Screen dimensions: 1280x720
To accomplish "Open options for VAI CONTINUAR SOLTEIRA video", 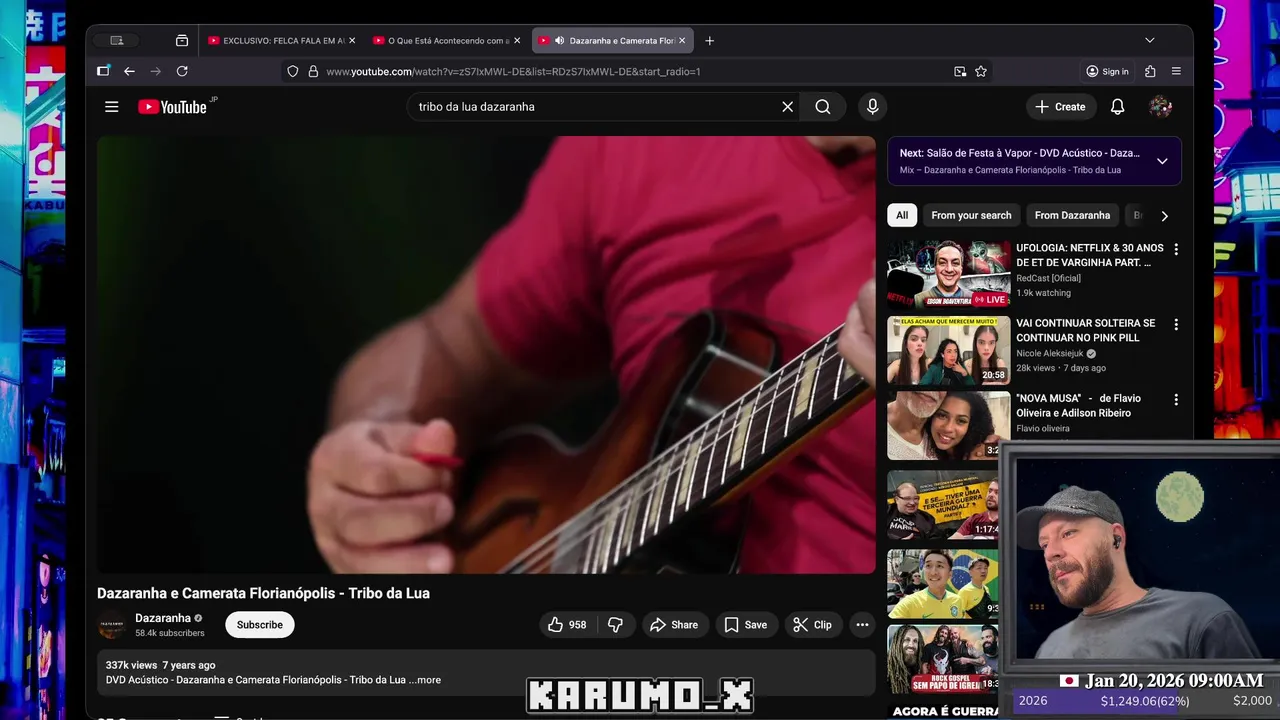I will coord(1176,324).
